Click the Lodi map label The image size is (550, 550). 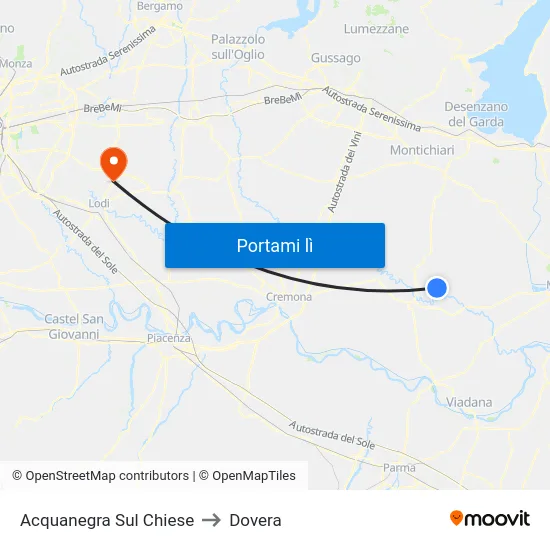(x=99, y=203)
